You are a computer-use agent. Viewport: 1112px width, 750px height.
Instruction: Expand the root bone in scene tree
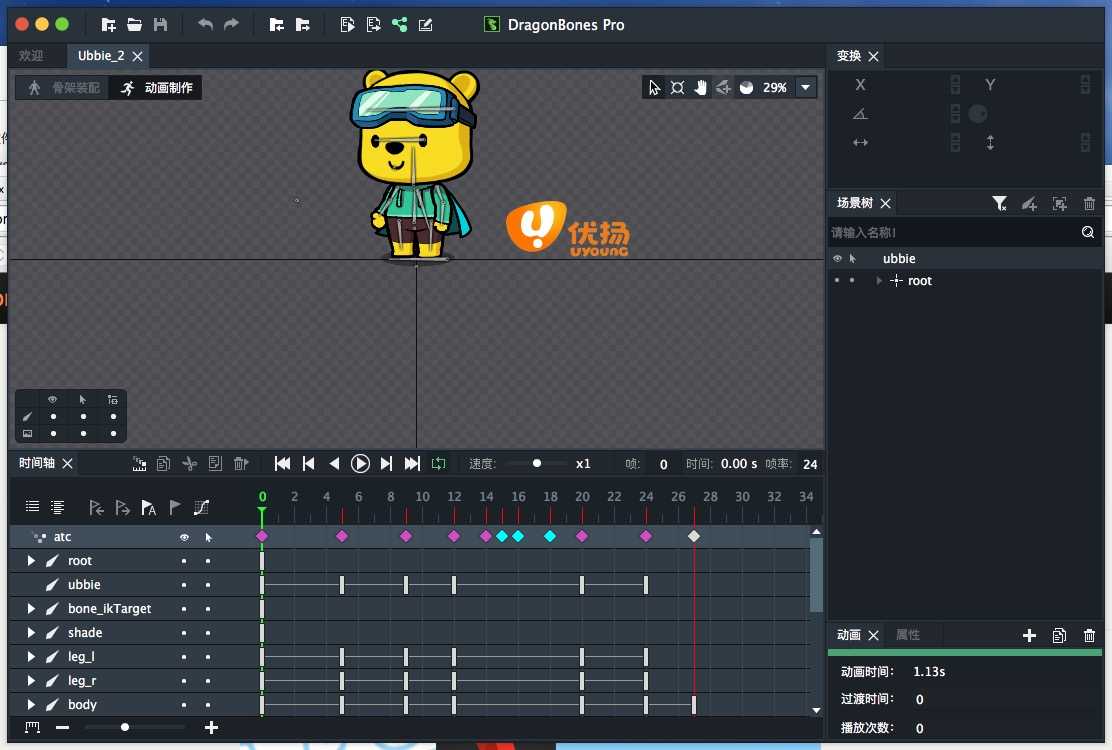point(879,281)
